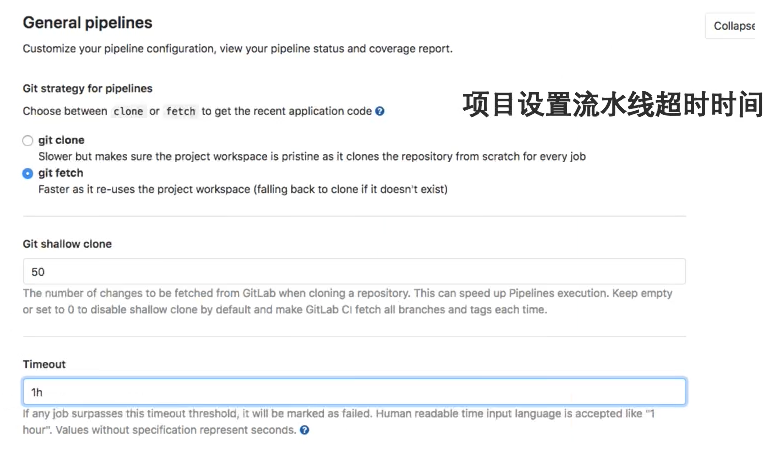773x455 pixels.
Task: Click the 'fetch' code word in description
Action: pyautogui.click(x=180, y=111)
